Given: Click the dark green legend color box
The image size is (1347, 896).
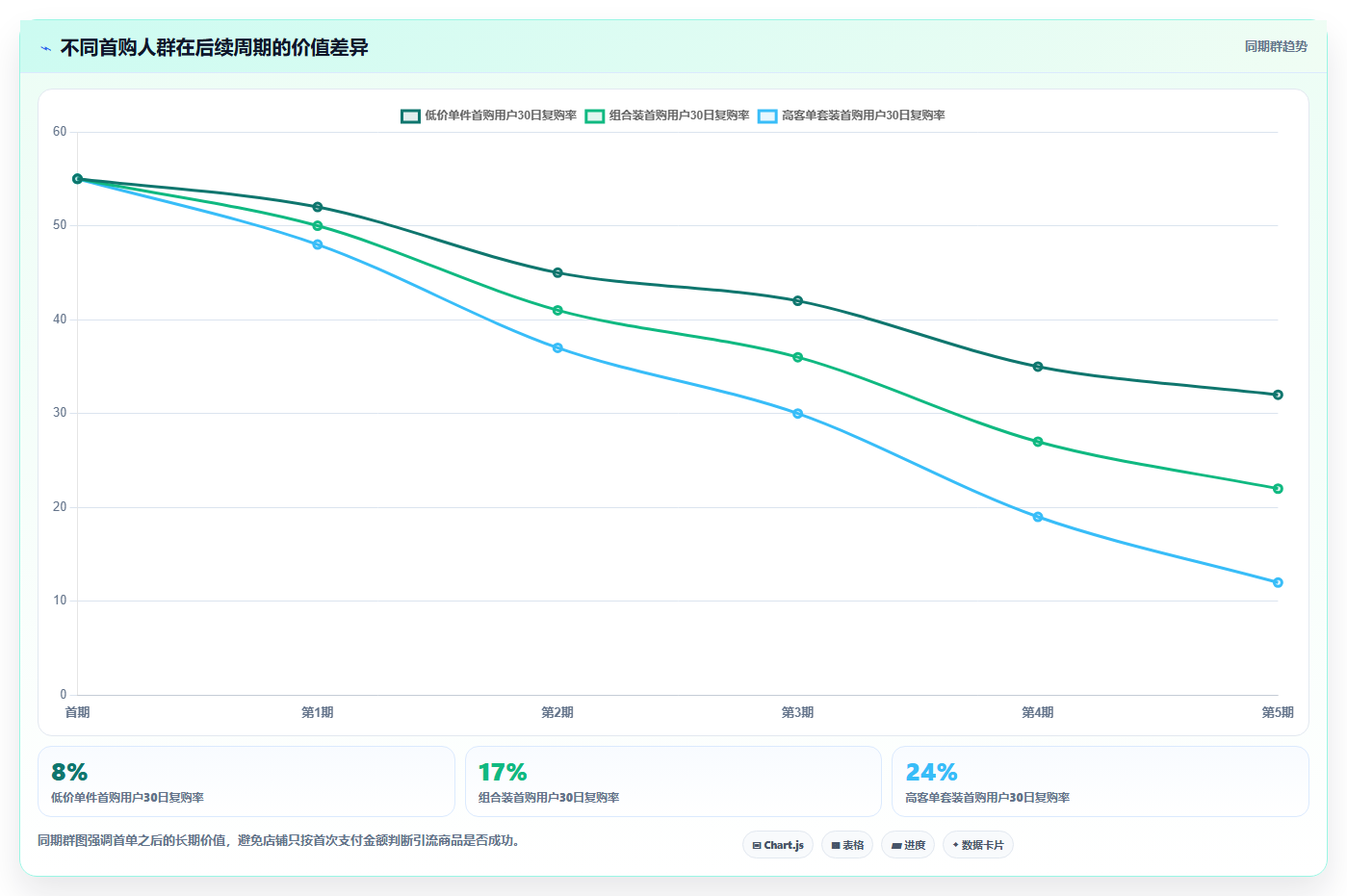Looking at the screenshot, I should (x=411, y=115).
